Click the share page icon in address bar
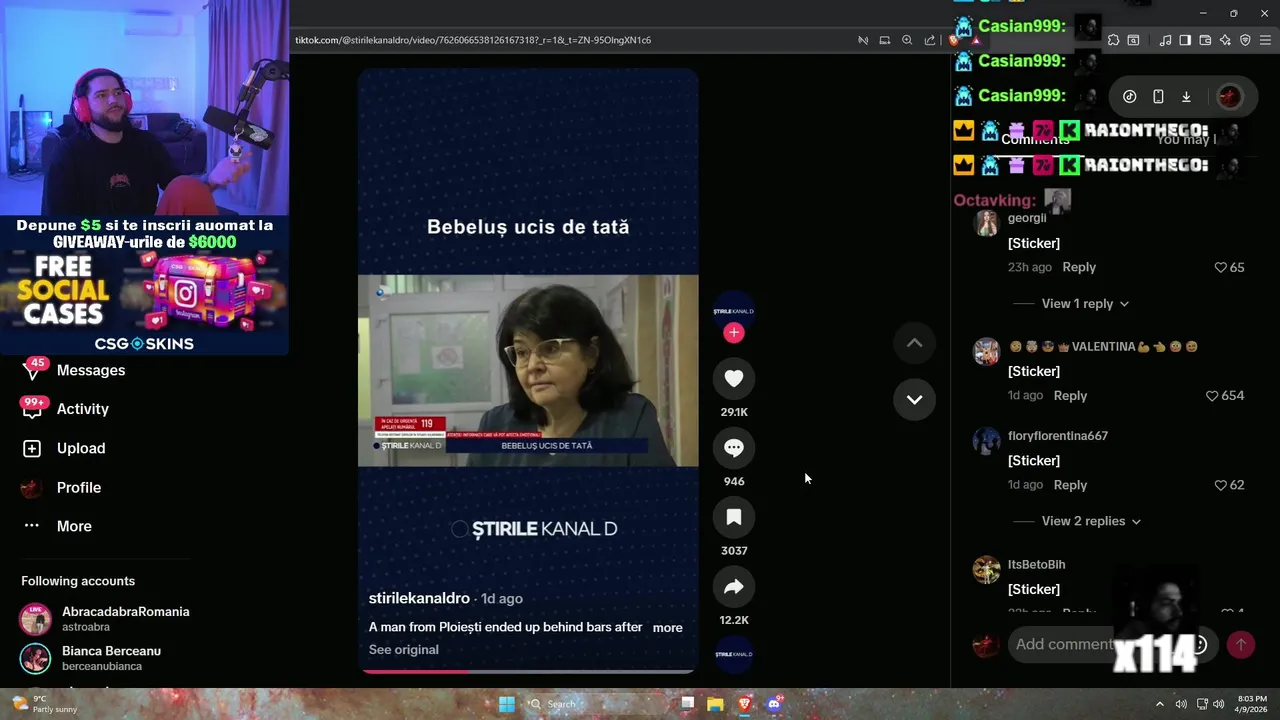This screenshot has height=720, width=1280. [930, 40]
